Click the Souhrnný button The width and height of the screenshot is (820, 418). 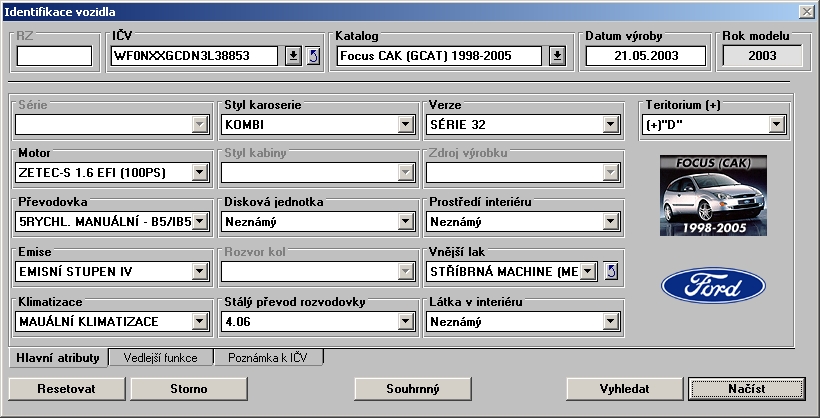tap(412, 388)
